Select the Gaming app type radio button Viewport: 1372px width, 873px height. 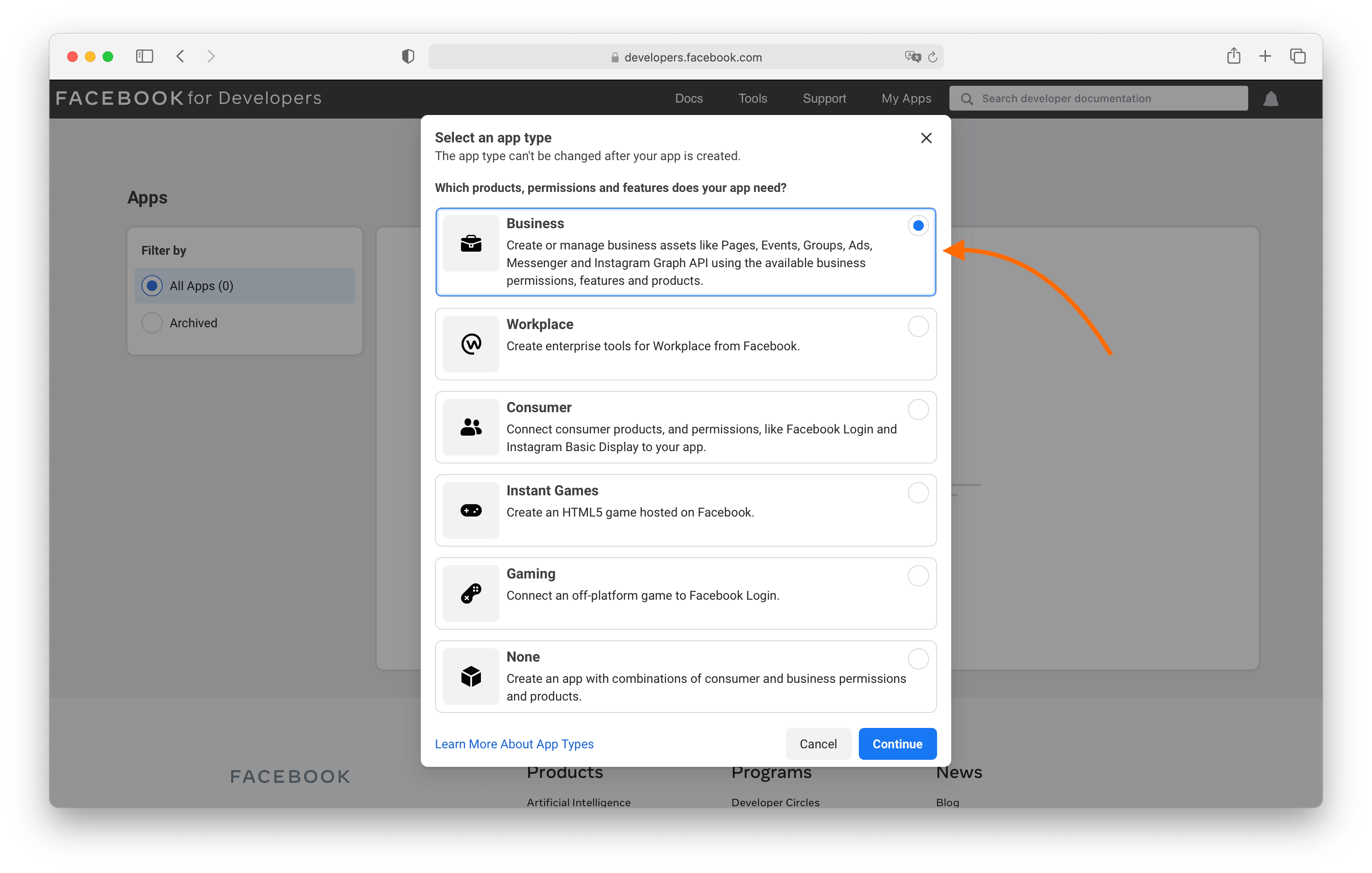click(x=918, y=576)
